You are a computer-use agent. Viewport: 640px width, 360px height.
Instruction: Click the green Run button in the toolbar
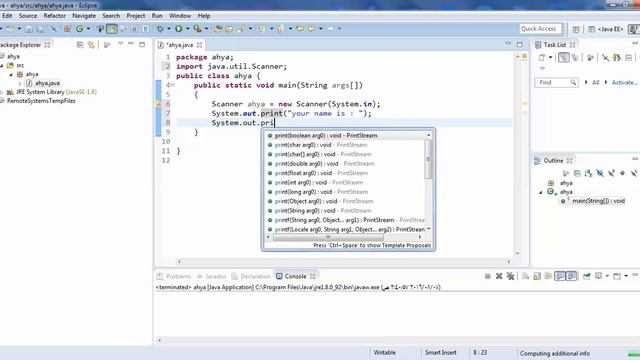click(179, 29)
